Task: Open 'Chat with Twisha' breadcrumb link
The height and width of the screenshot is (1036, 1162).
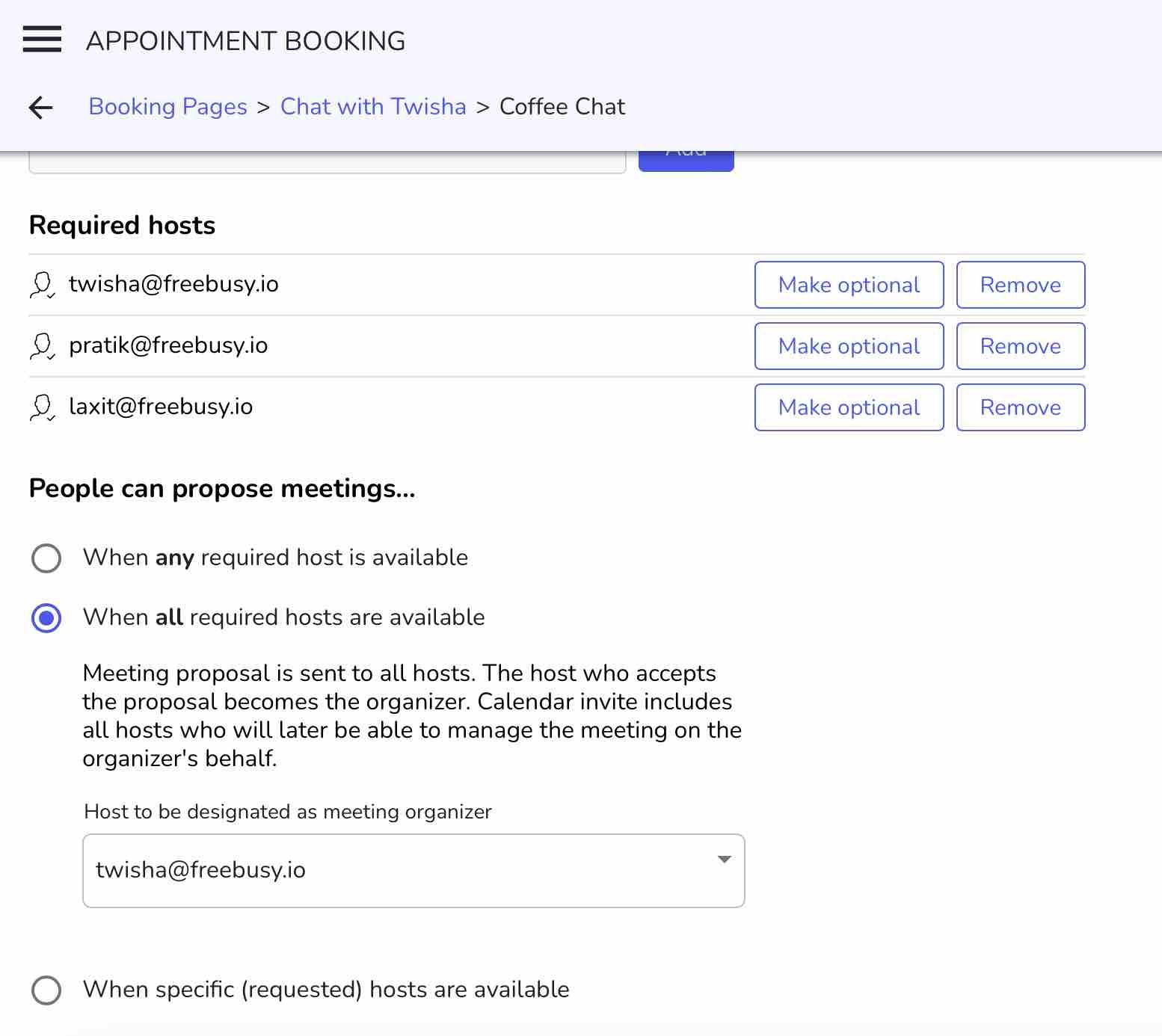Action: [373, 107]
